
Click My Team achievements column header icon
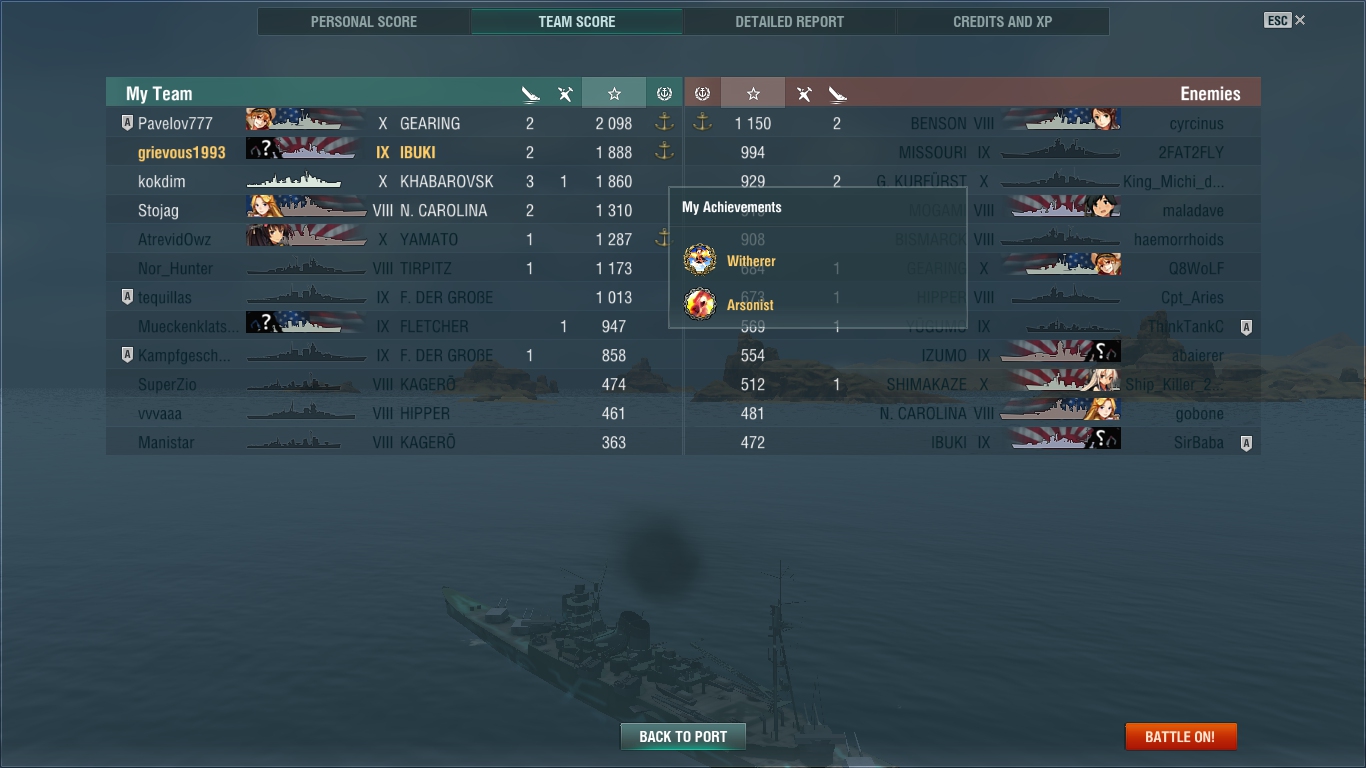[x=664, y=93]
